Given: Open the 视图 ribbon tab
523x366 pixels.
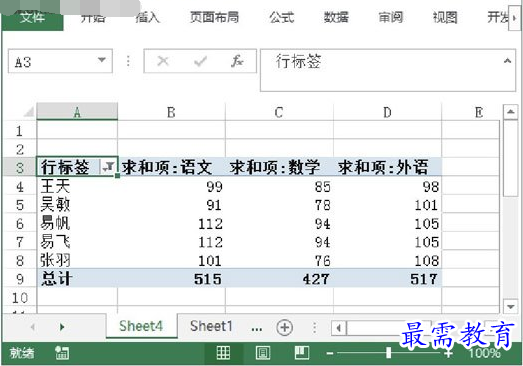Looking at the screenshot, I should point(445,17).
